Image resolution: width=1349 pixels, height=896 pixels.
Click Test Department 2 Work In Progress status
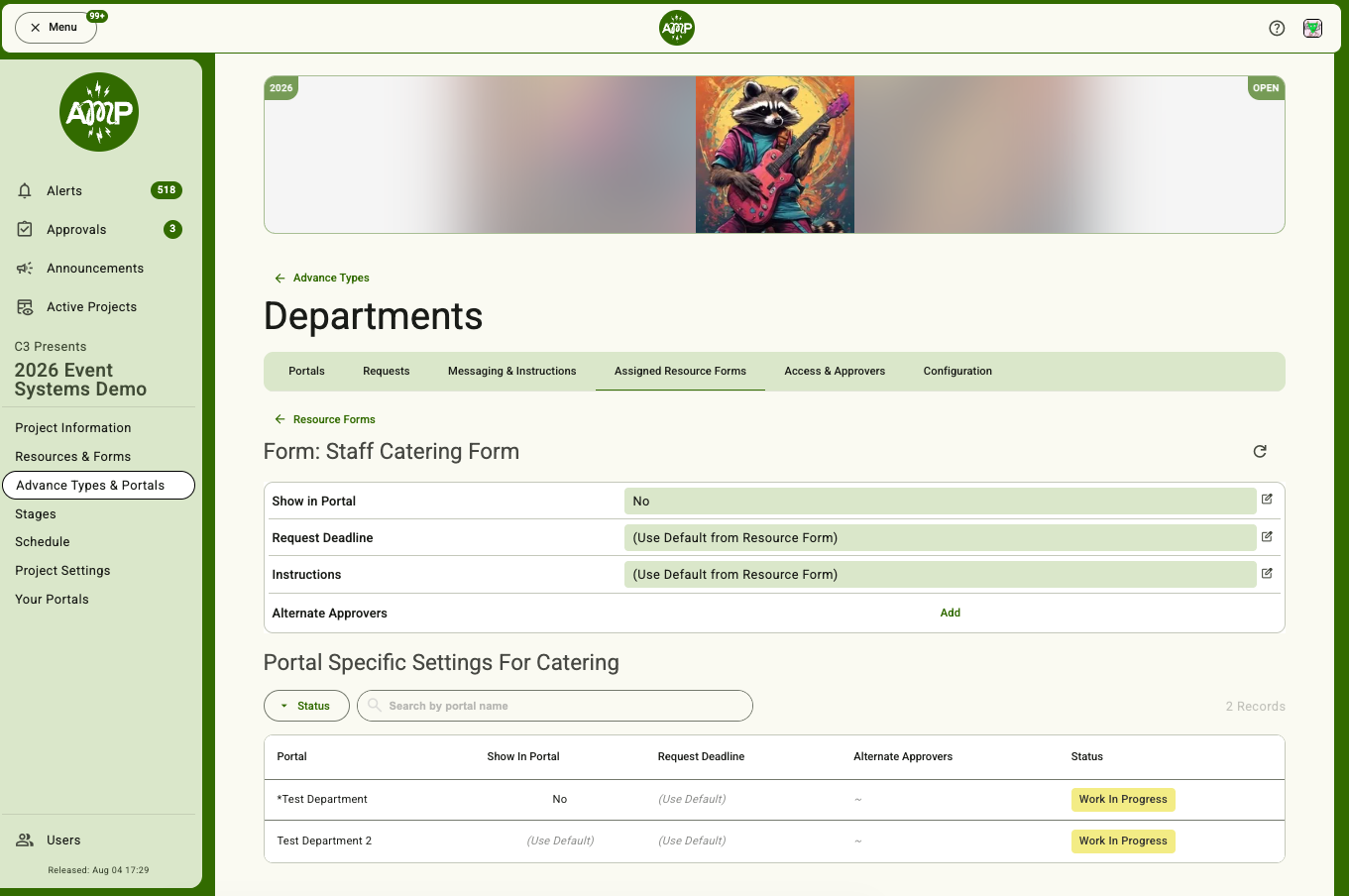(x=1123, y=841)
